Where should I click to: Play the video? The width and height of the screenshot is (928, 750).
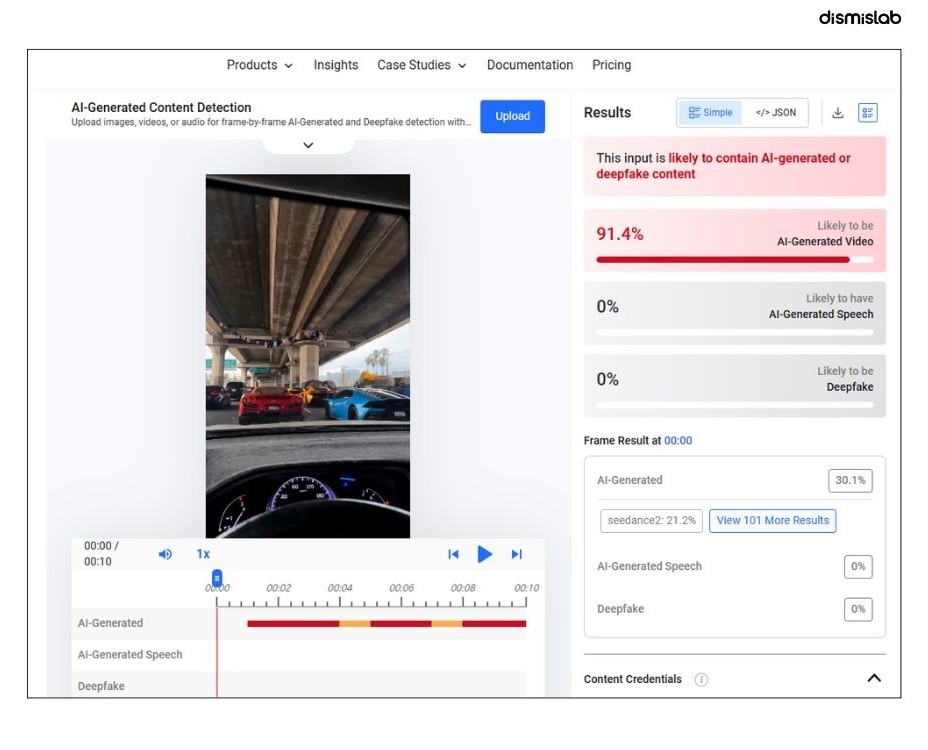click(x=485, y=554)
